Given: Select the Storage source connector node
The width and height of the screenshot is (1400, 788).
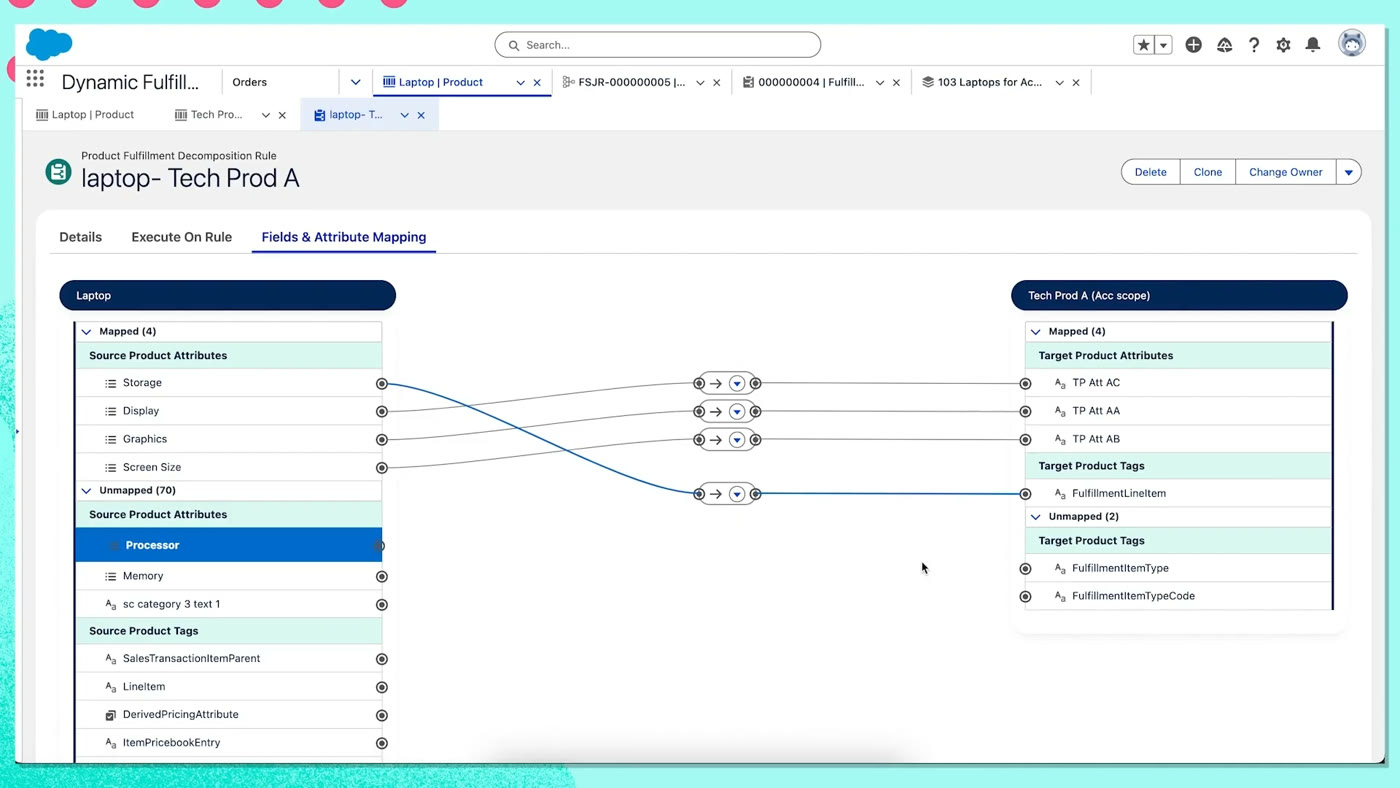Looking at the screenshot, I should [381, 384].
